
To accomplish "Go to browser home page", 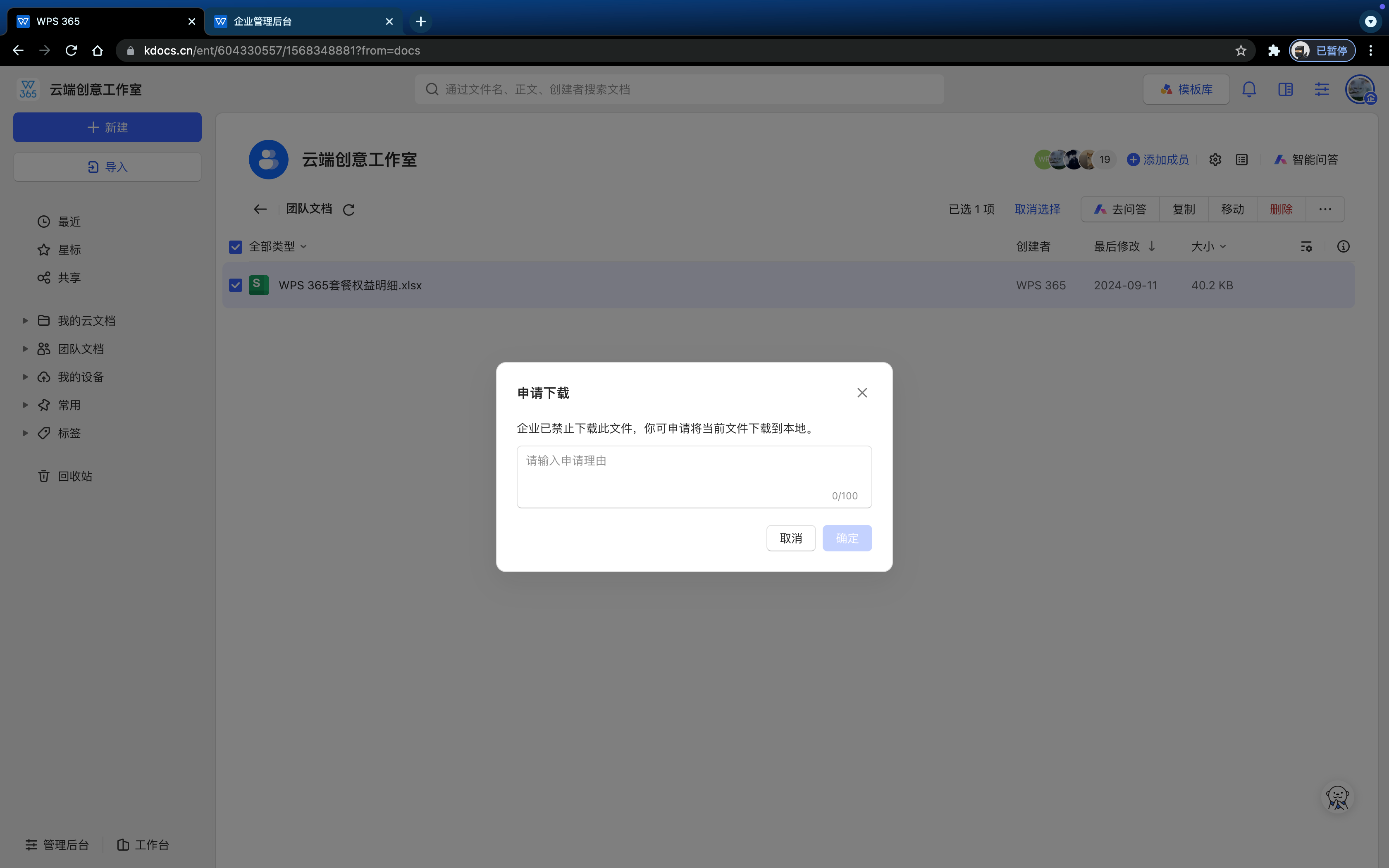I will coord(98,50).
